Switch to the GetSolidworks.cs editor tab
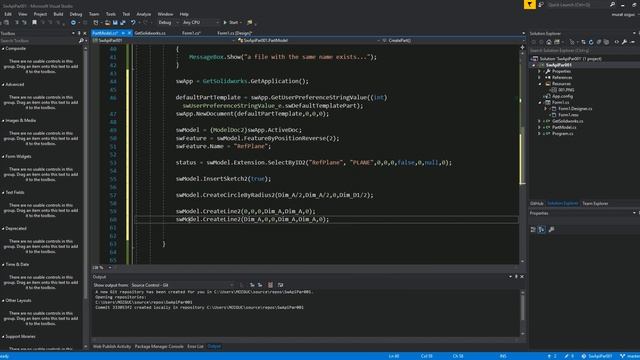This screenshot has width=640, height=360. click(x=150, y=33)
